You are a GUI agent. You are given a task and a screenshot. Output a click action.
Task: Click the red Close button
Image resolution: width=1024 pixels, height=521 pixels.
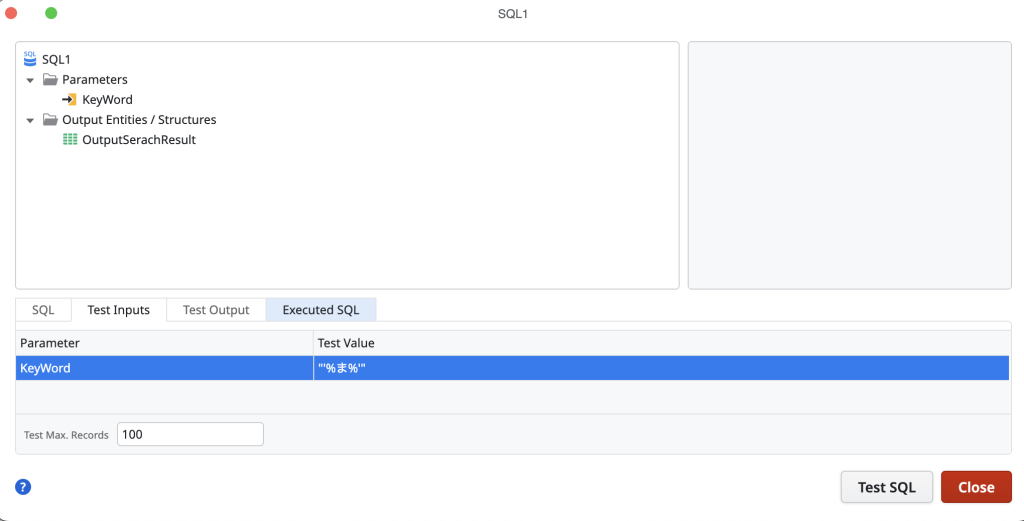[x=975, y=487]
